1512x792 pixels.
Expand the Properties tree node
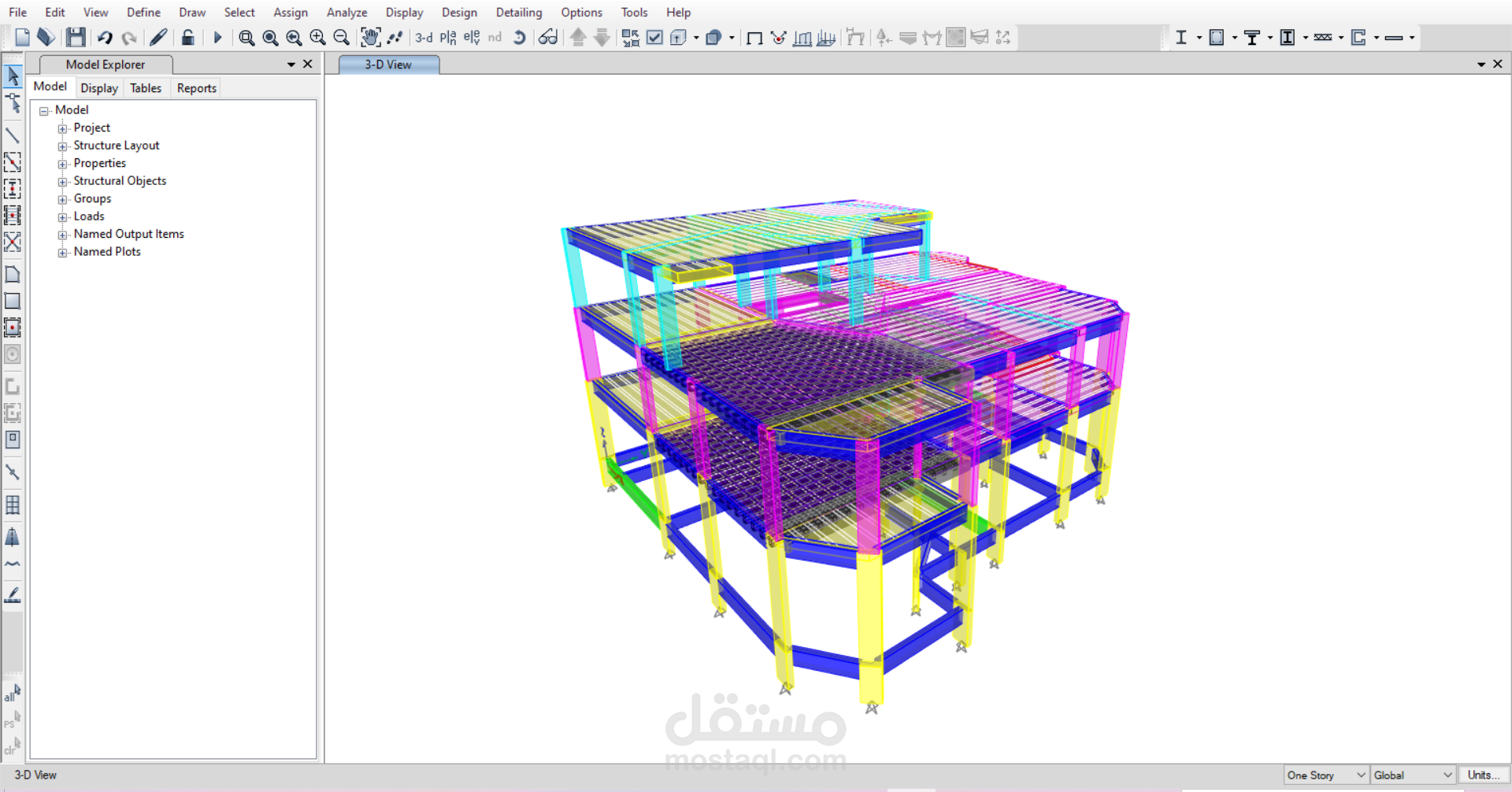(62, 164)
